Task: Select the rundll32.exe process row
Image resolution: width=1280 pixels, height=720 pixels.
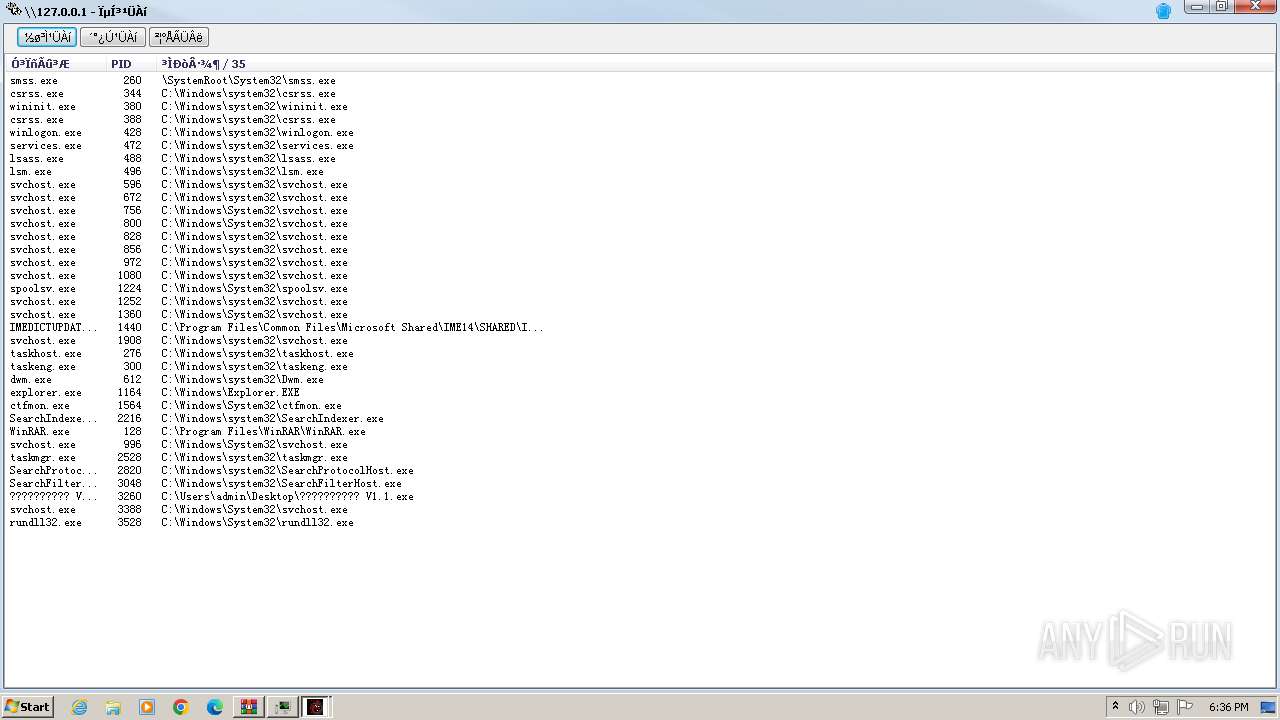Action: tap(640, 522)
